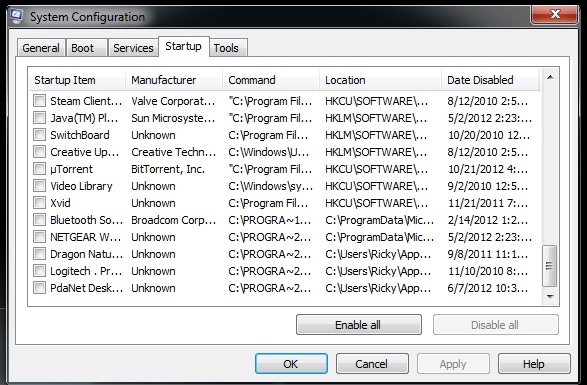Image resolution: width=587 pixels, height=385 pixels.
Task: Click the 'Broadcom Corp...' manufacturer cell
Action: 173,220
